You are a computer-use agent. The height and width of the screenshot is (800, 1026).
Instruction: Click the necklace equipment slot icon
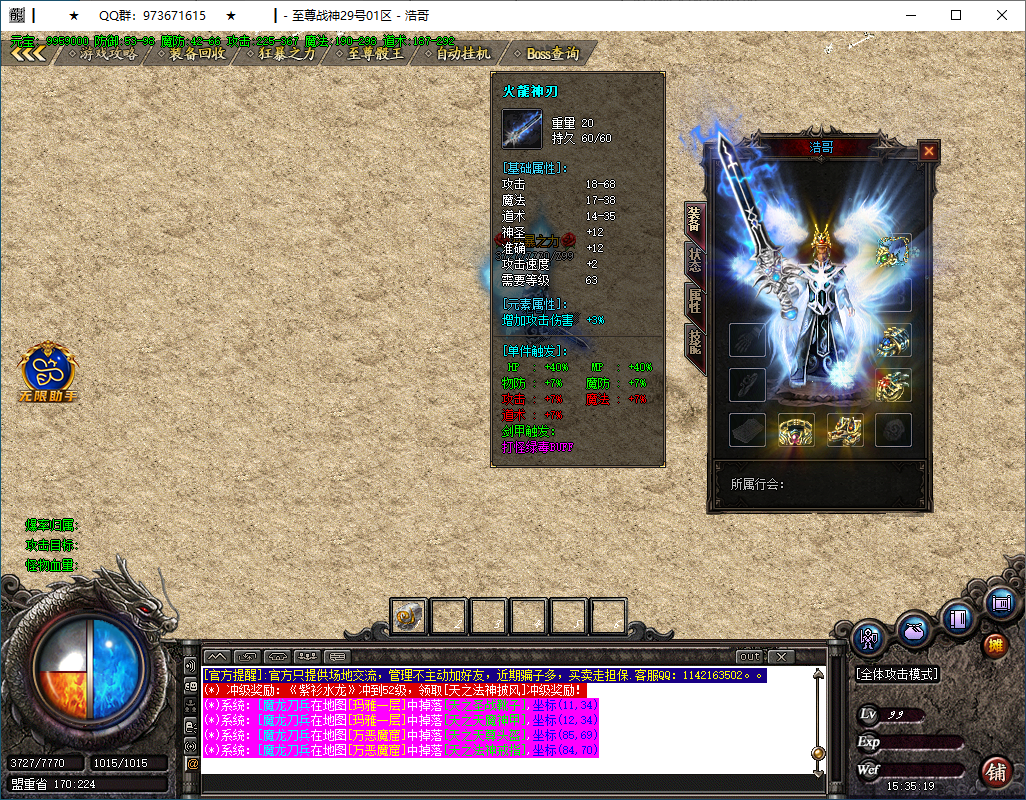tap(893, 251)
